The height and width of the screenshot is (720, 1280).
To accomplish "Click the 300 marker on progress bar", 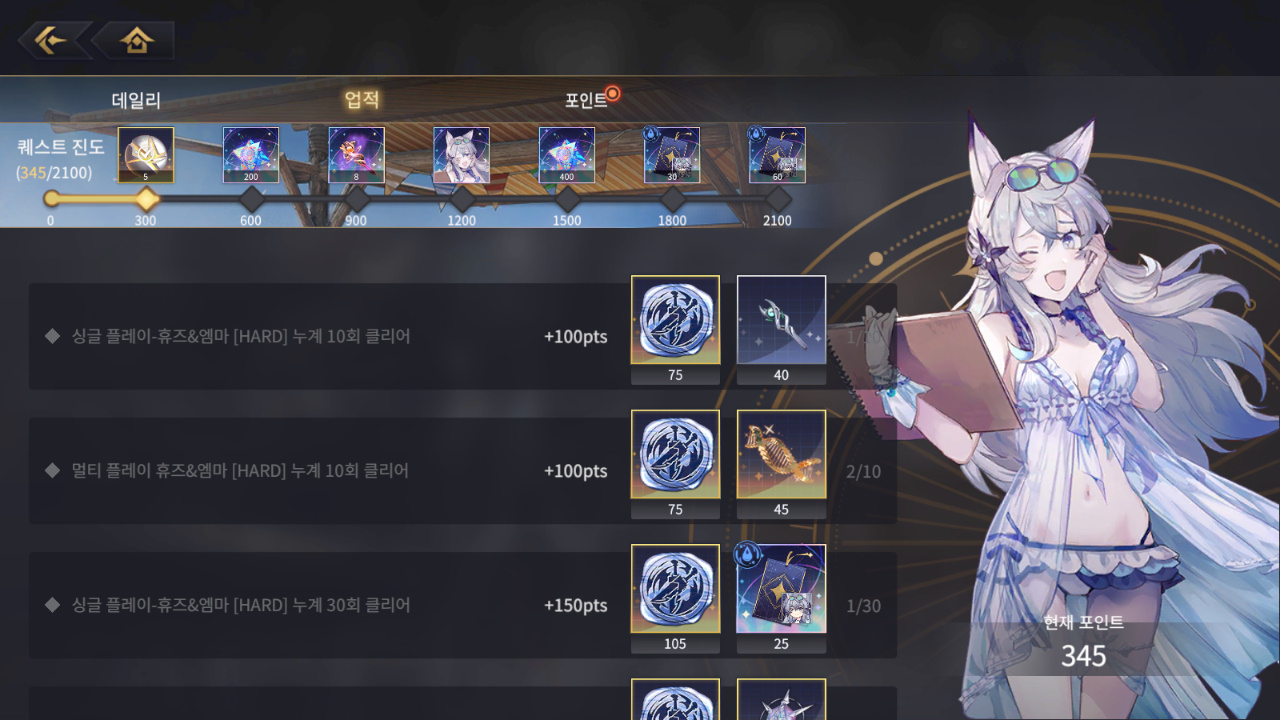I will pos(146,199).
